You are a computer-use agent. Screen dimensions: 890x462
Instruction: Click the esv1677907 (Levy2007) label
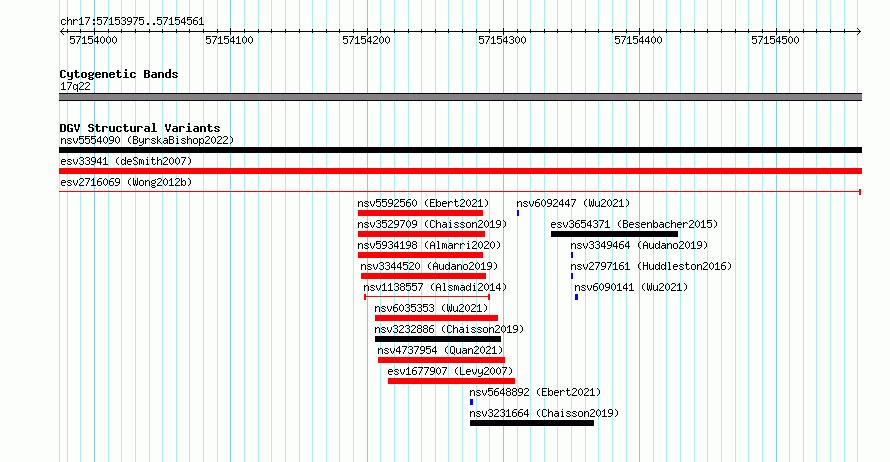[450, 371]
